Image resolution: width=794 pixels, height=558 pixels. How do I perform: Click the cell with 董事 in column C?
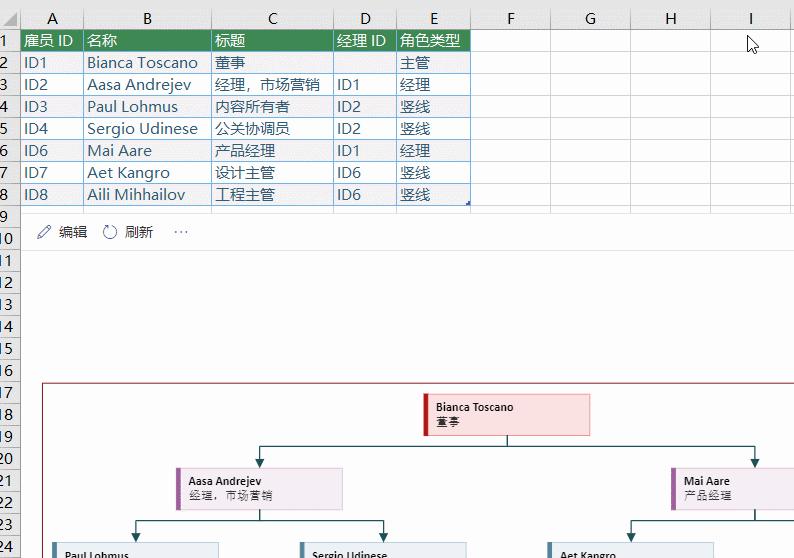(272, 63)
